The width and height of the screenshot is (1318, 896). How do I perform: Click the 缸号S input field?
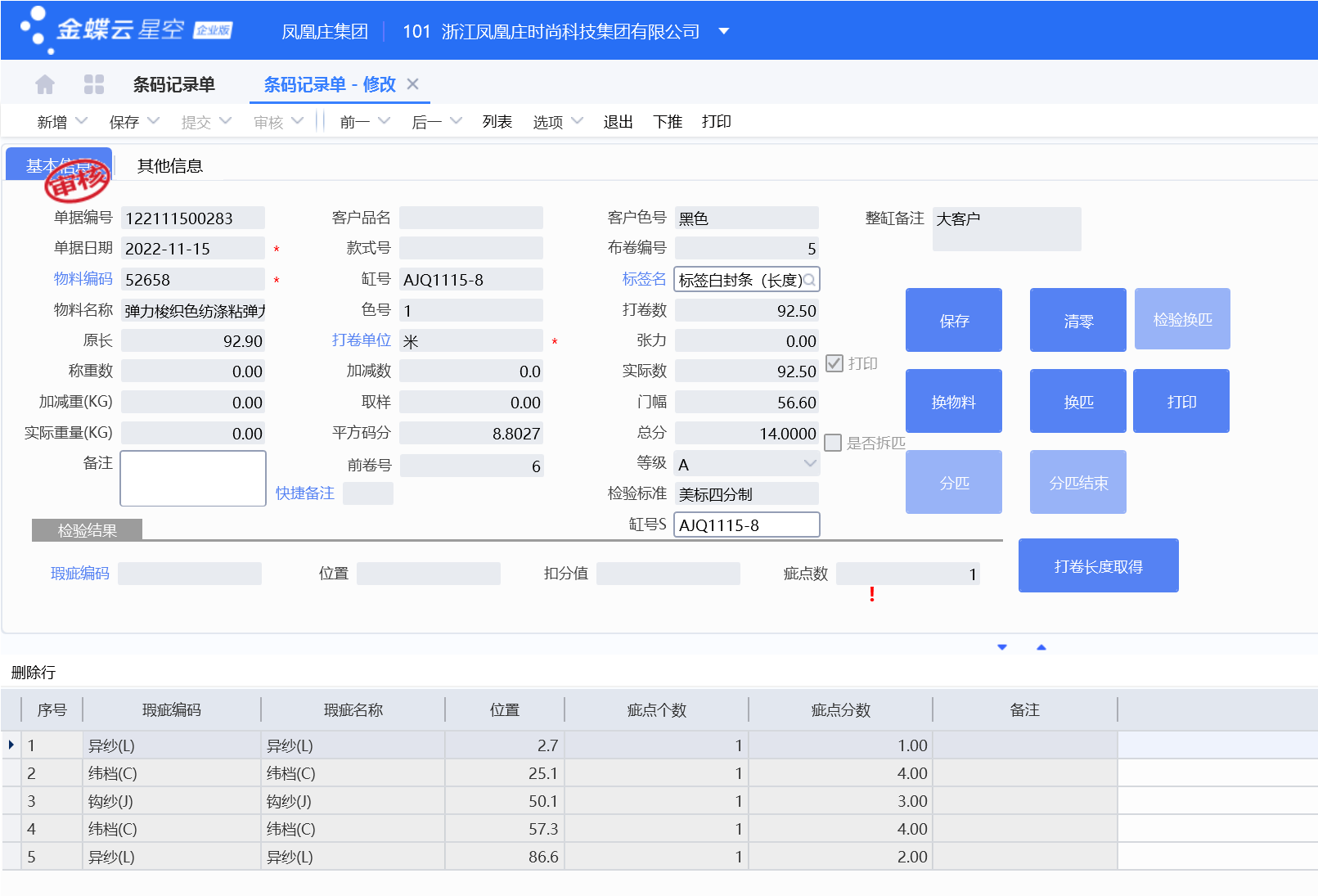point(747,525)
